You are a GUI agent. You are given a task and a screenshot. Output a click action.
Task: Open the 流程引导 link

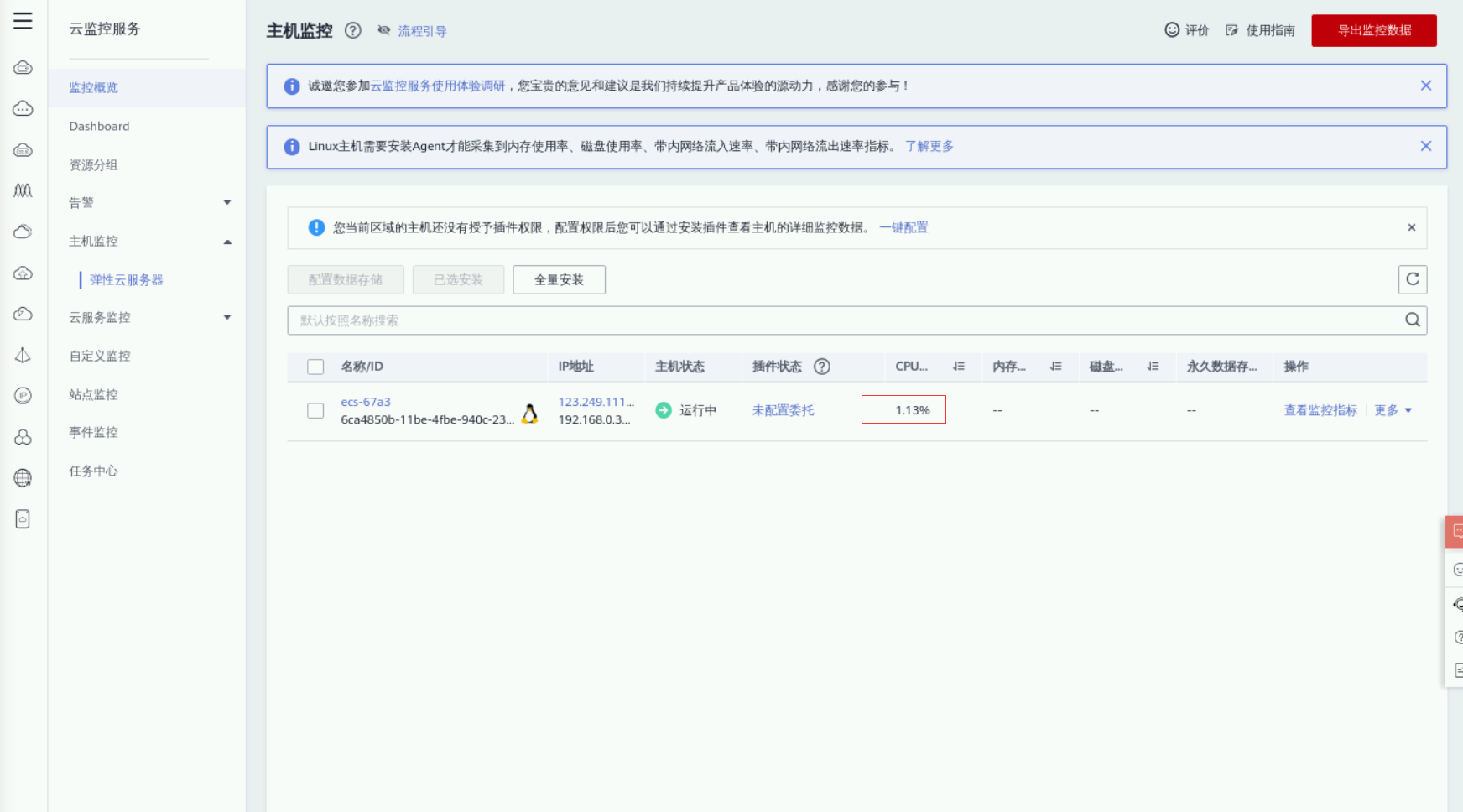(422, 31)
